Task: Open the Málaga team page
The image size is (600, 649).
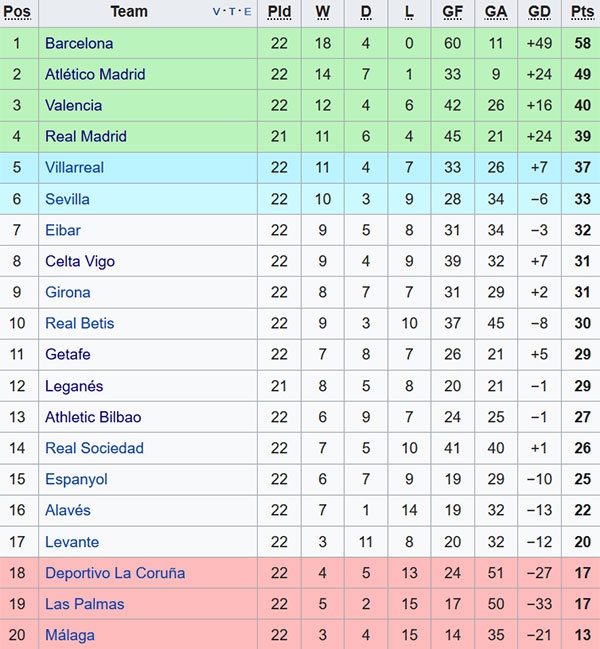Action: (x=70, y=635)
